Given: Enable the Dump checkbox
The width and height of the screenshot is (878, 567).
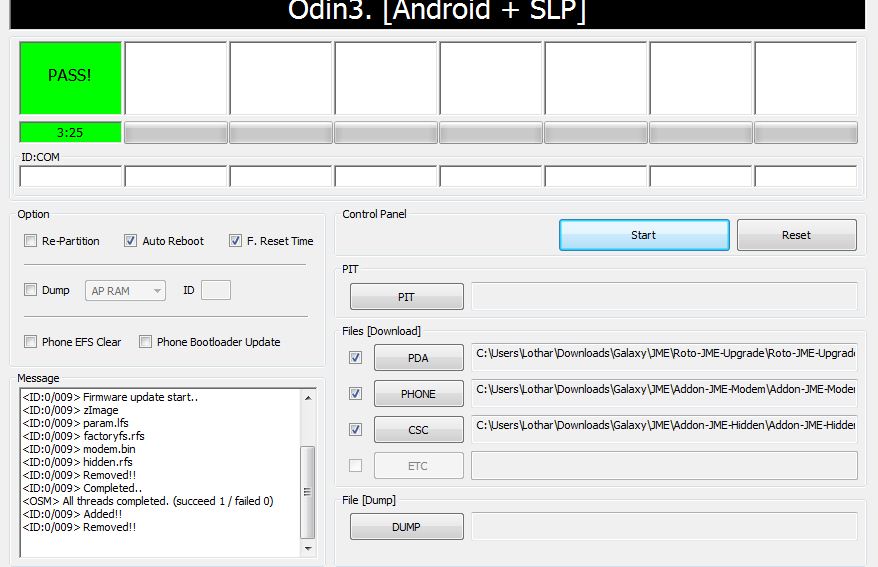Looking at the screenshot, I should coord(30,289).
